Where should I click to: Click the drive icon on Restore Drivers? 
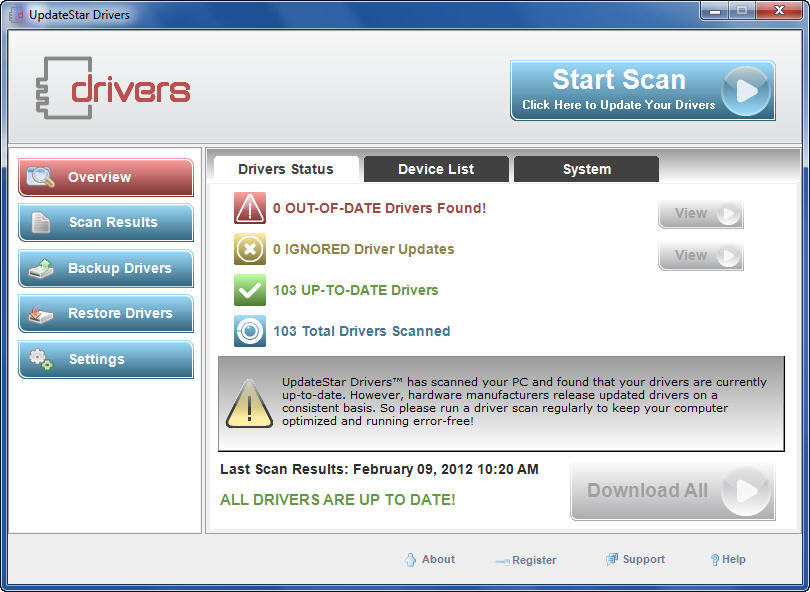(x=41, y=314)
